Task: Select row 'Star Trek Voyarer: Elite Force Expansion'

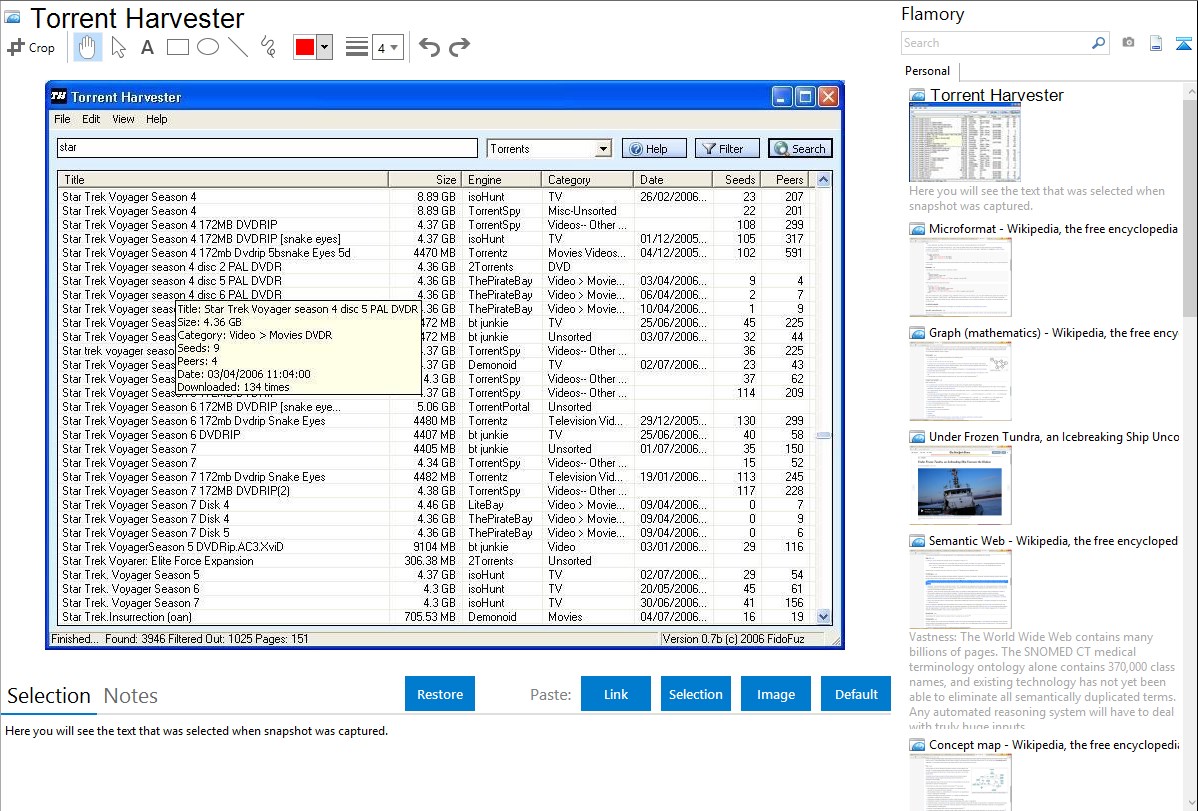Action: tap(435, 561)
